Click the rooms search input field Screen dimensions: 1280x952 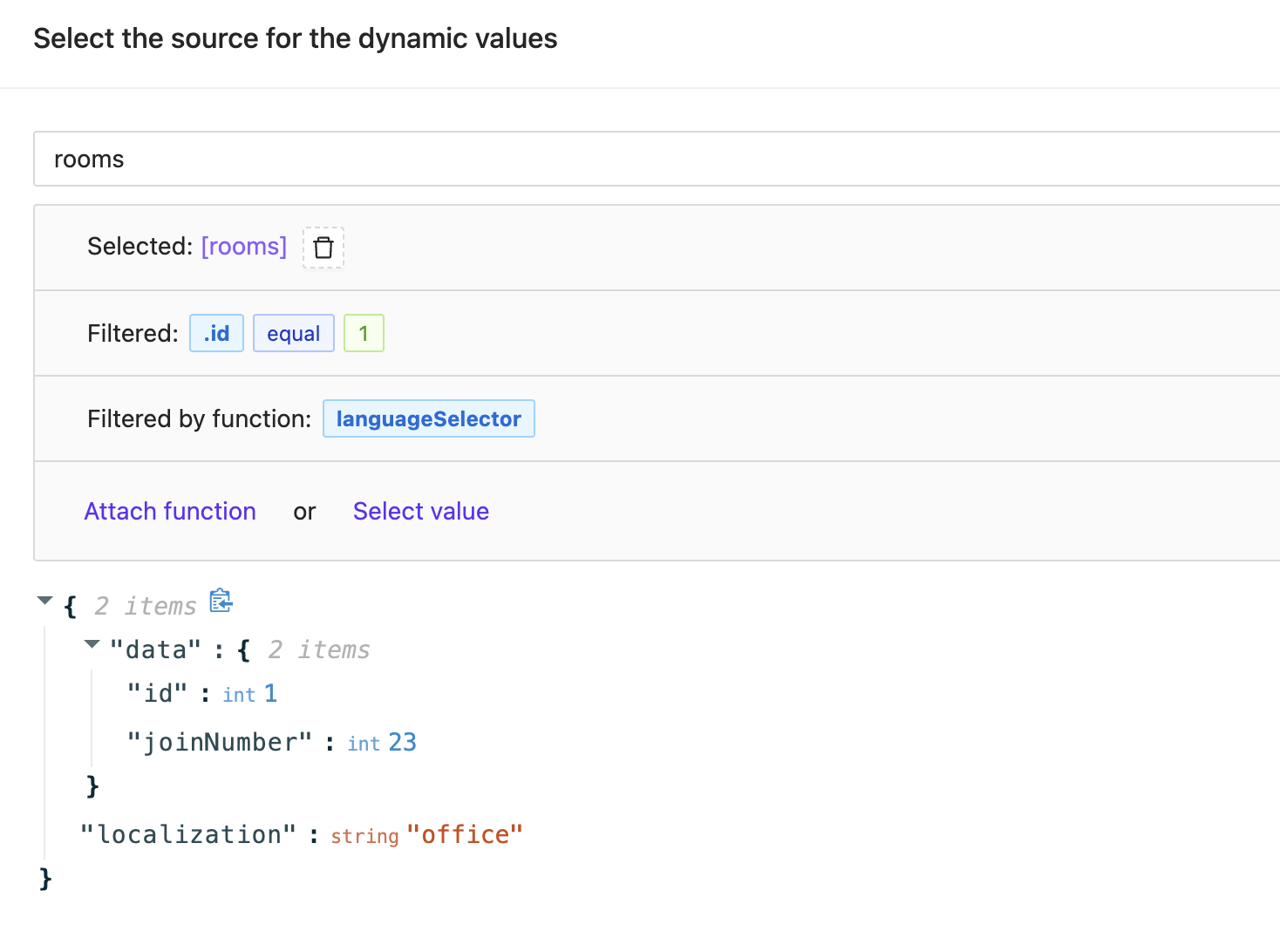pos(349,159)
